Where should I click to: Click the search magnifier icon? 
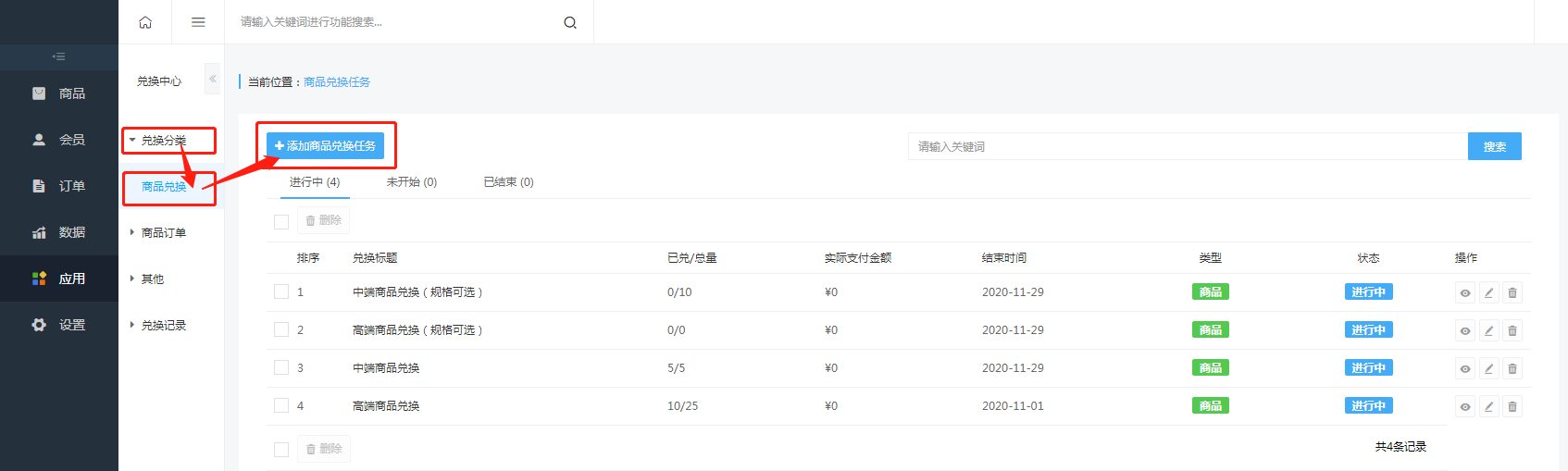coord(570,22)
